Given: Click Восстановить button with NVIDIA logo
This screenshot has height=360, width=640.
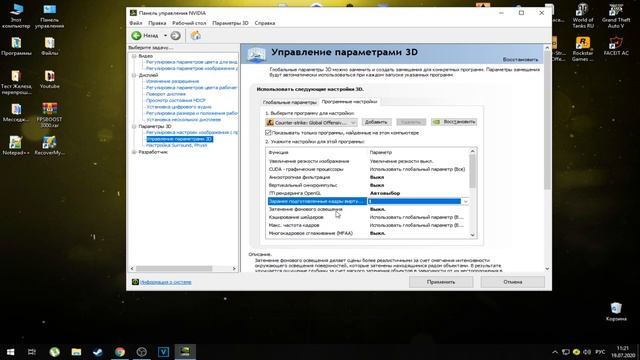Looking at the screenshot, I should 454,122.
